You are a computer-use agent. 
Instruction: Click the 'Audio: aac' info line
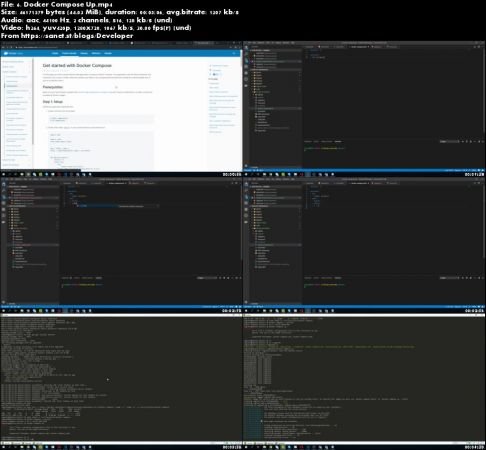click(86, 20)
